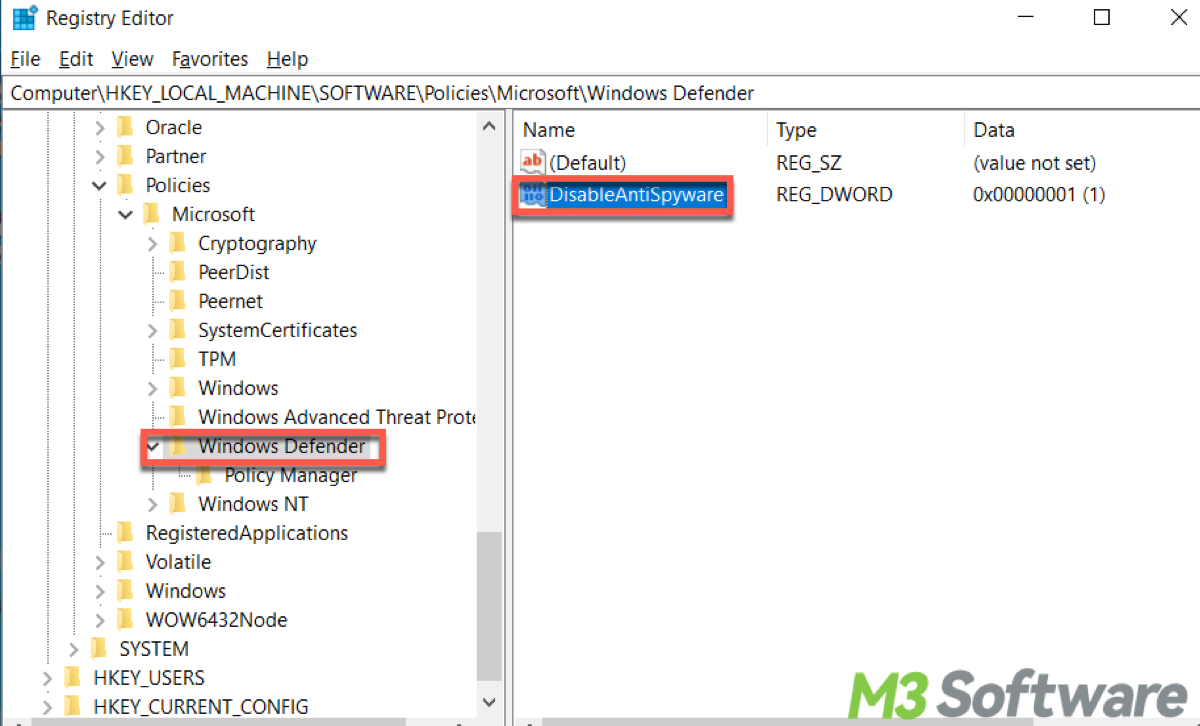
Task: Select the Volatile folder icon
Action: click(x=125, y=562)
